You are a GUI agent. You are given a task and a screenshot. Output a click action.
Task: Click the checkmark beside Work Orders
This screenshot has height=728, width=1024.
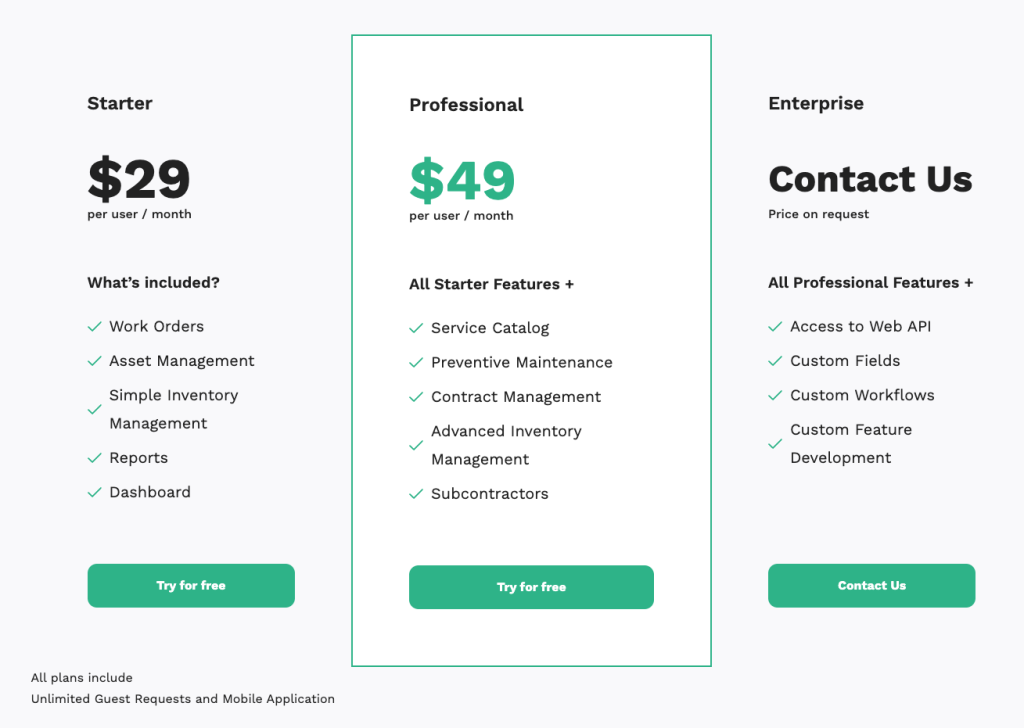[94, 327]
